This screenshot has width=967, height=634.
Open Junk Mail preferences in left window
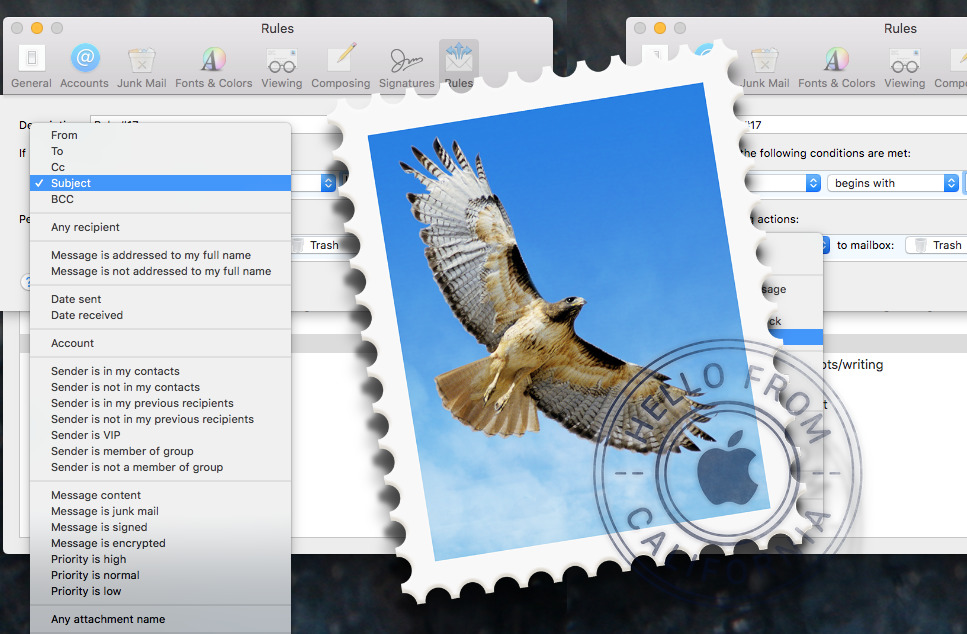(142, 67)
